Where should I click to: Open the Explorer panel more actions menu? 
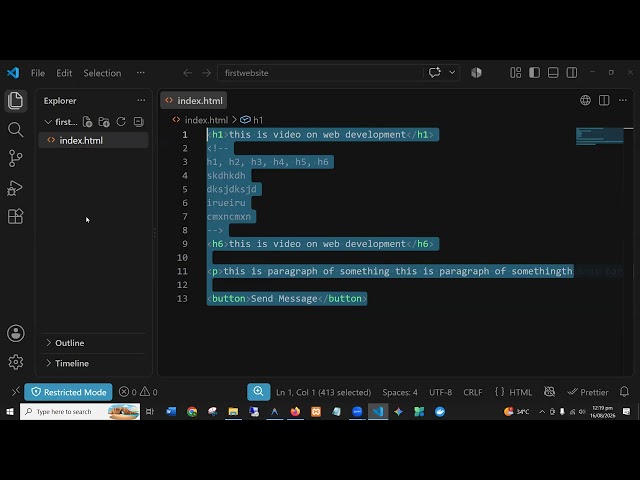[x=141, y=100]
